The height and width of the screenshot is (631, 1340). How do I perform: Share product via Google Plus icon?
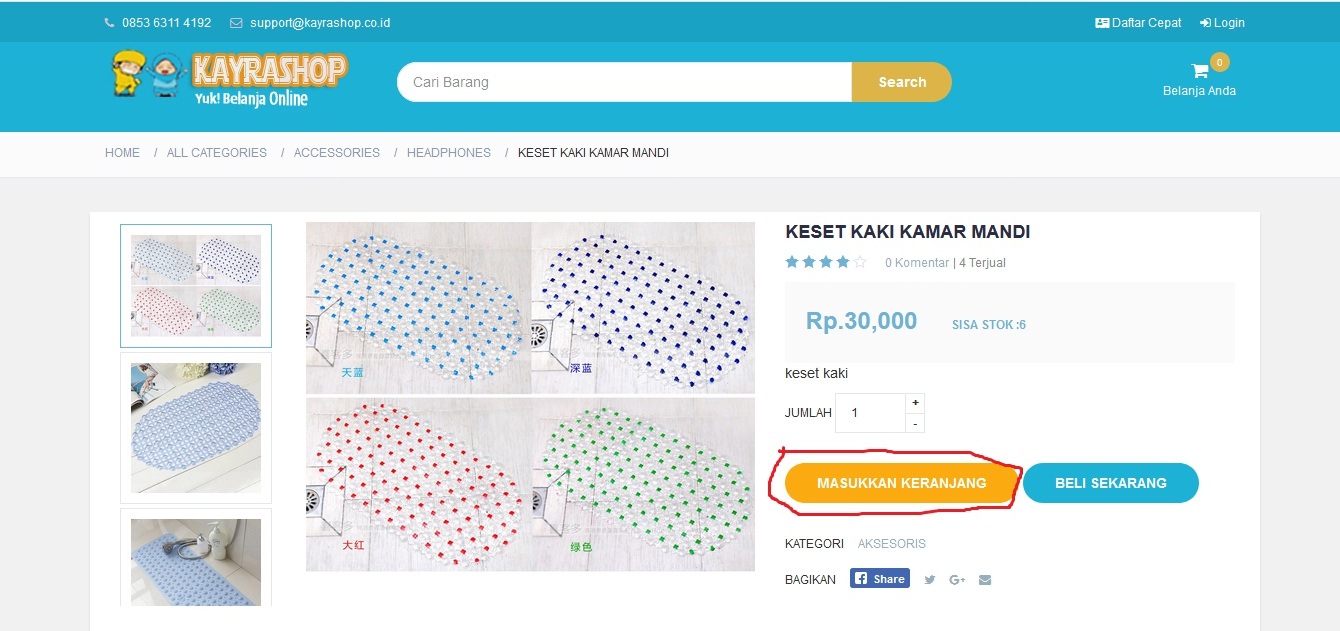[x=957, y=580]
